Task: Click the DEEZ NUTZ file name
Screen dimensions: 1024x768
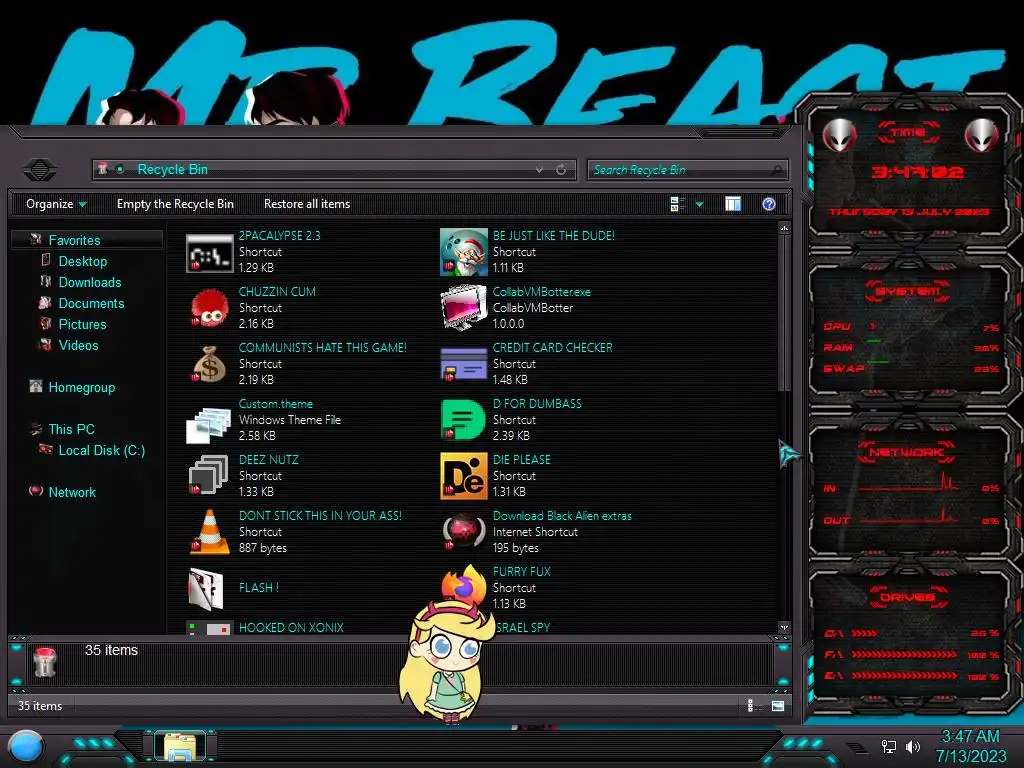Action: [x=268, y=460]
